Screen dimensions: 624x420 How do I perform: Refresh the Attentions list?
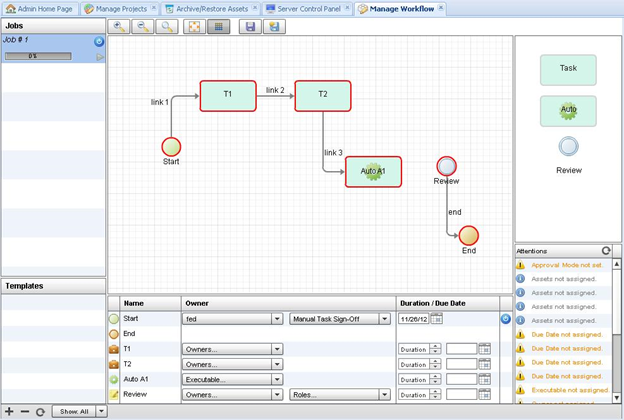pyautogui.click(x=606, y=251)
